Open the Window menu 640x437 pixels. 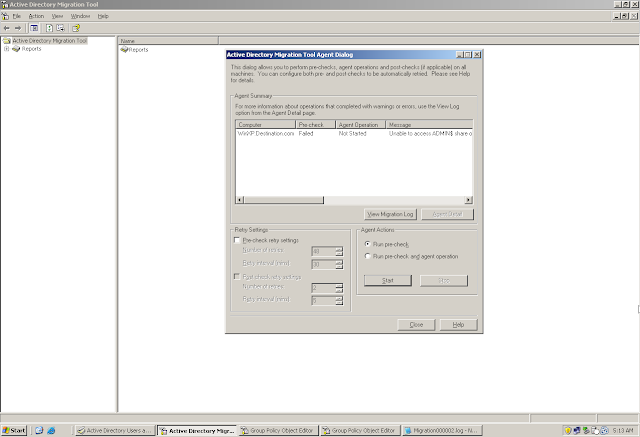[80, 16]
